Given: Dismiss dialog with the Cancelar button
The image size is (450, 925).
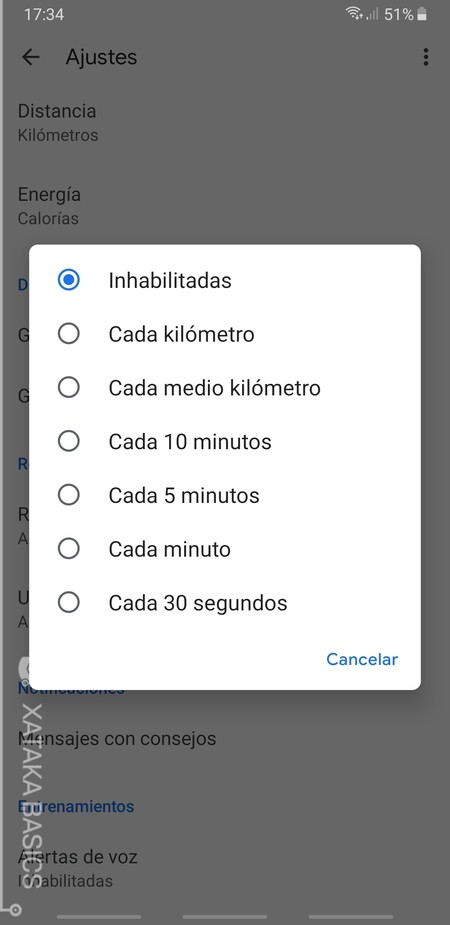Looking at the screenshot, I should tap(362, 659).
